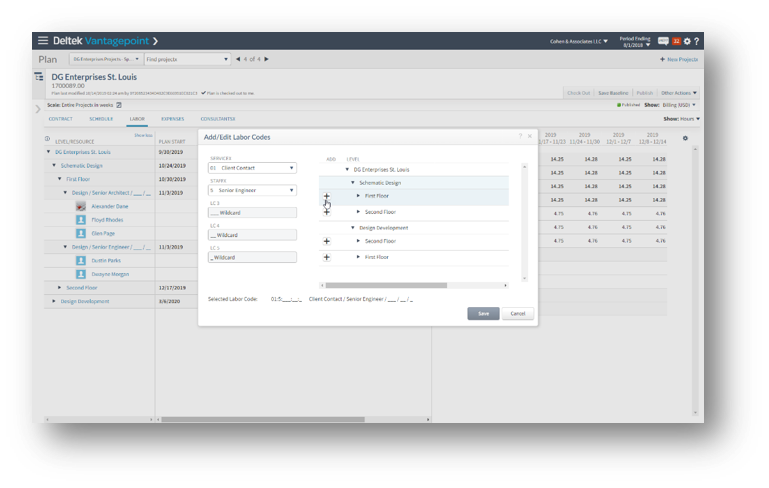
Task: Click the LC 4 Wildcard field
Action: 252,235
